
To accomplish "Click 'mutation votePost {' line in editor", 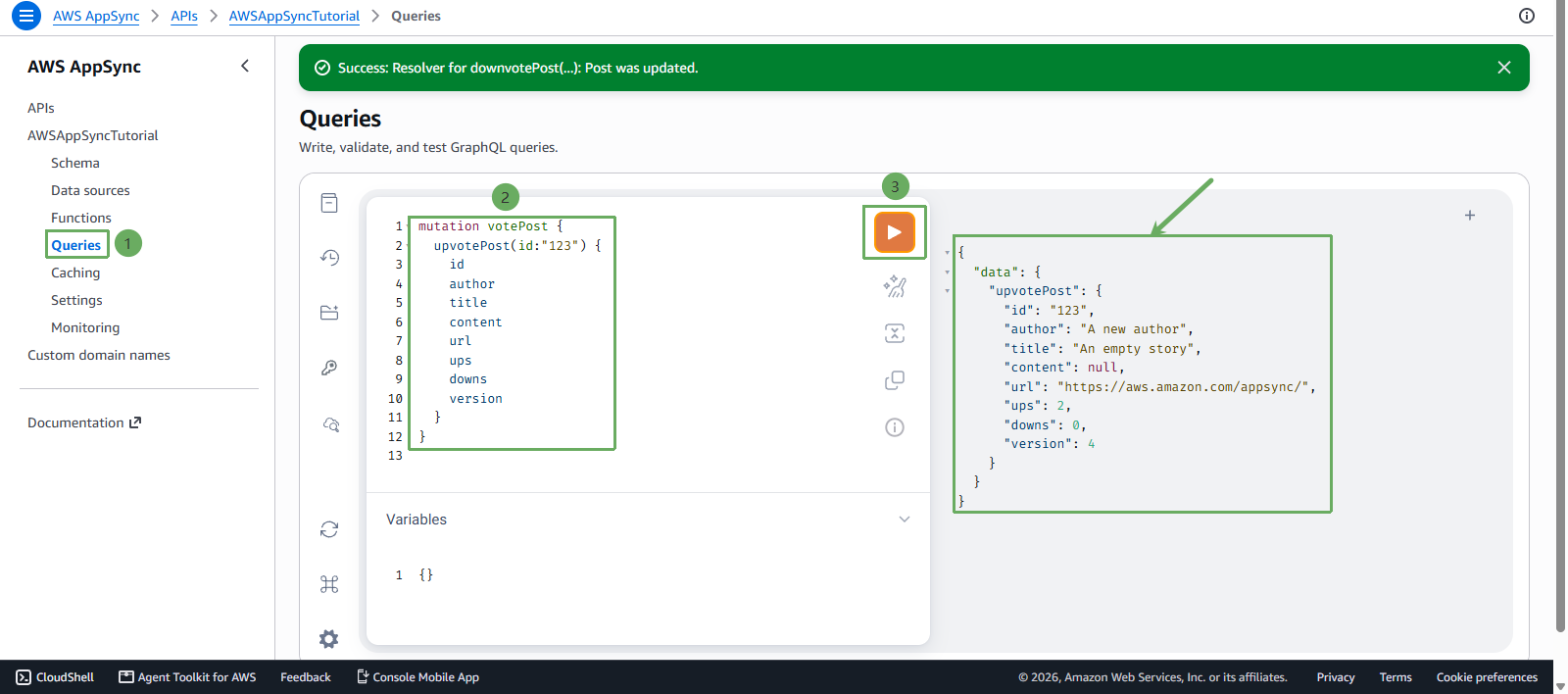I will click(x=491, y=226).
